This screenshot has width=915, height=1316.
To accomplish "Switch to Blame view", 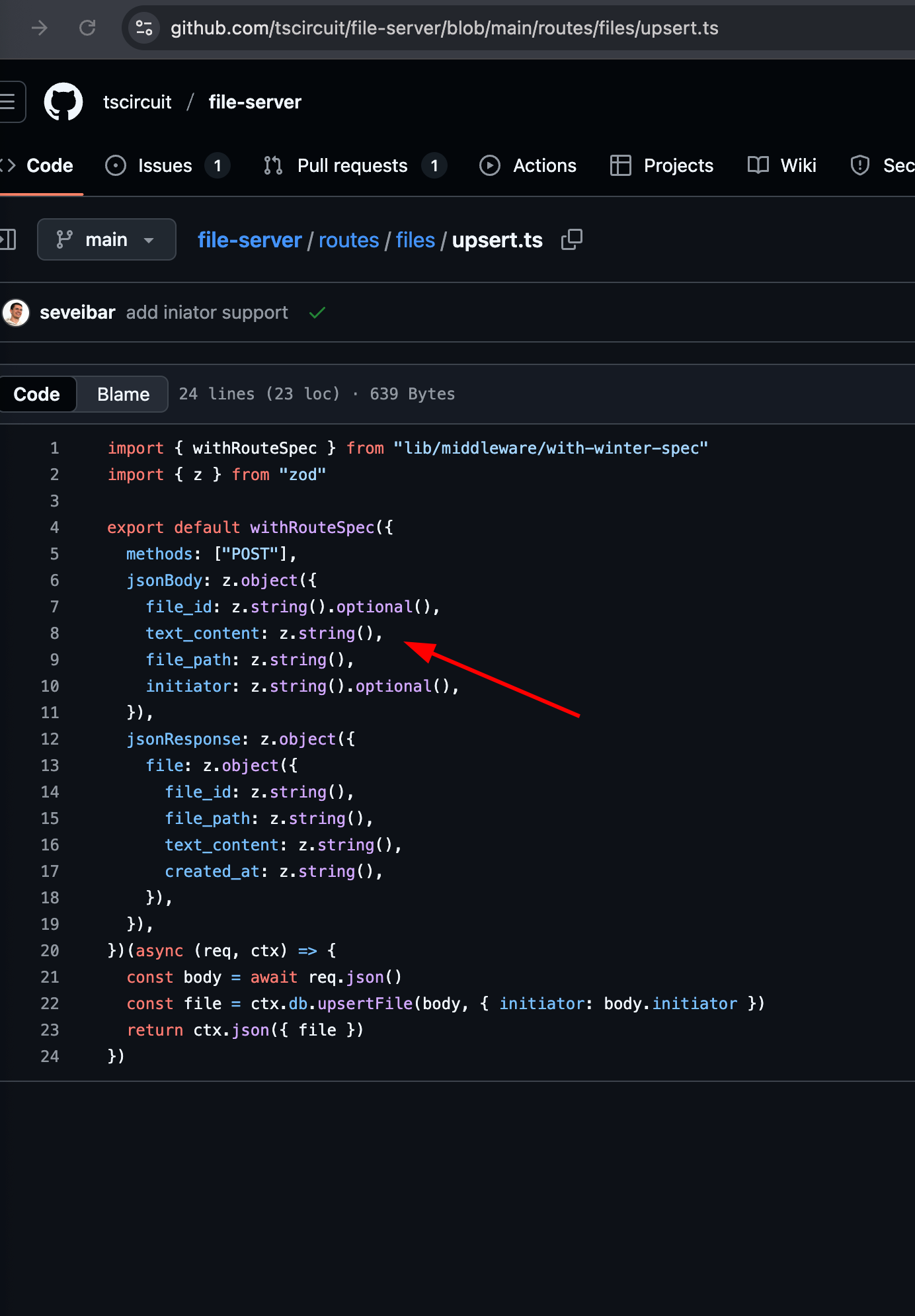I will coord(123,394).
